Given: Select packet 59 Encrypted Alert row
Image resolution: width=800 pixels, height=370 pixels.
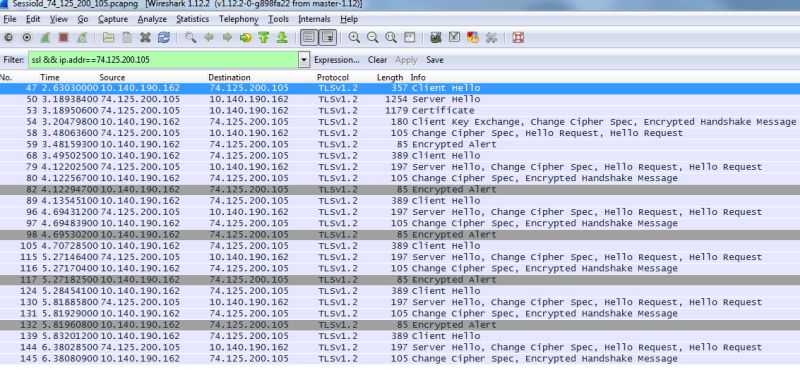Looking at the screenshot, I should tap(400, 144).
